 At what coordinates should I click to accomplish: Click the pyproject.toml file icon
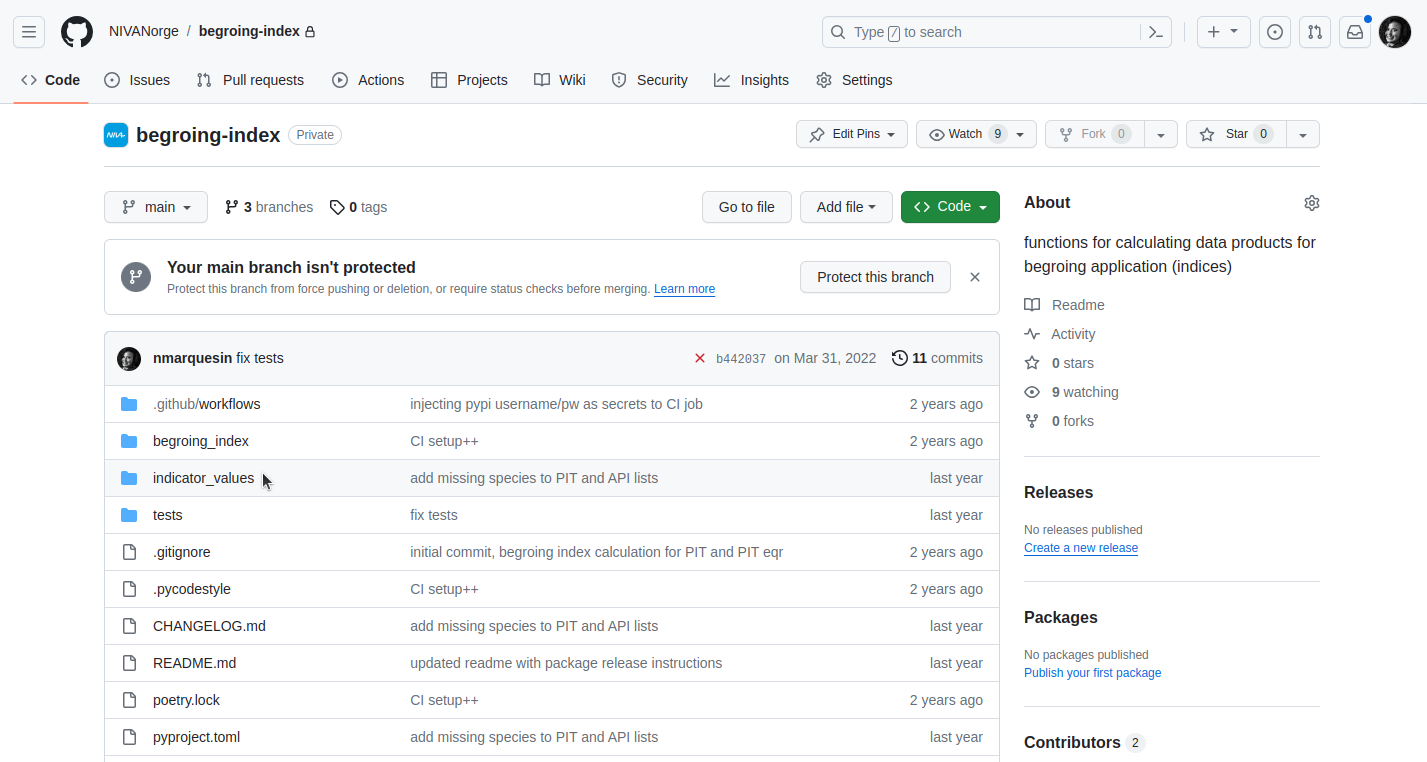click(129, 737)
